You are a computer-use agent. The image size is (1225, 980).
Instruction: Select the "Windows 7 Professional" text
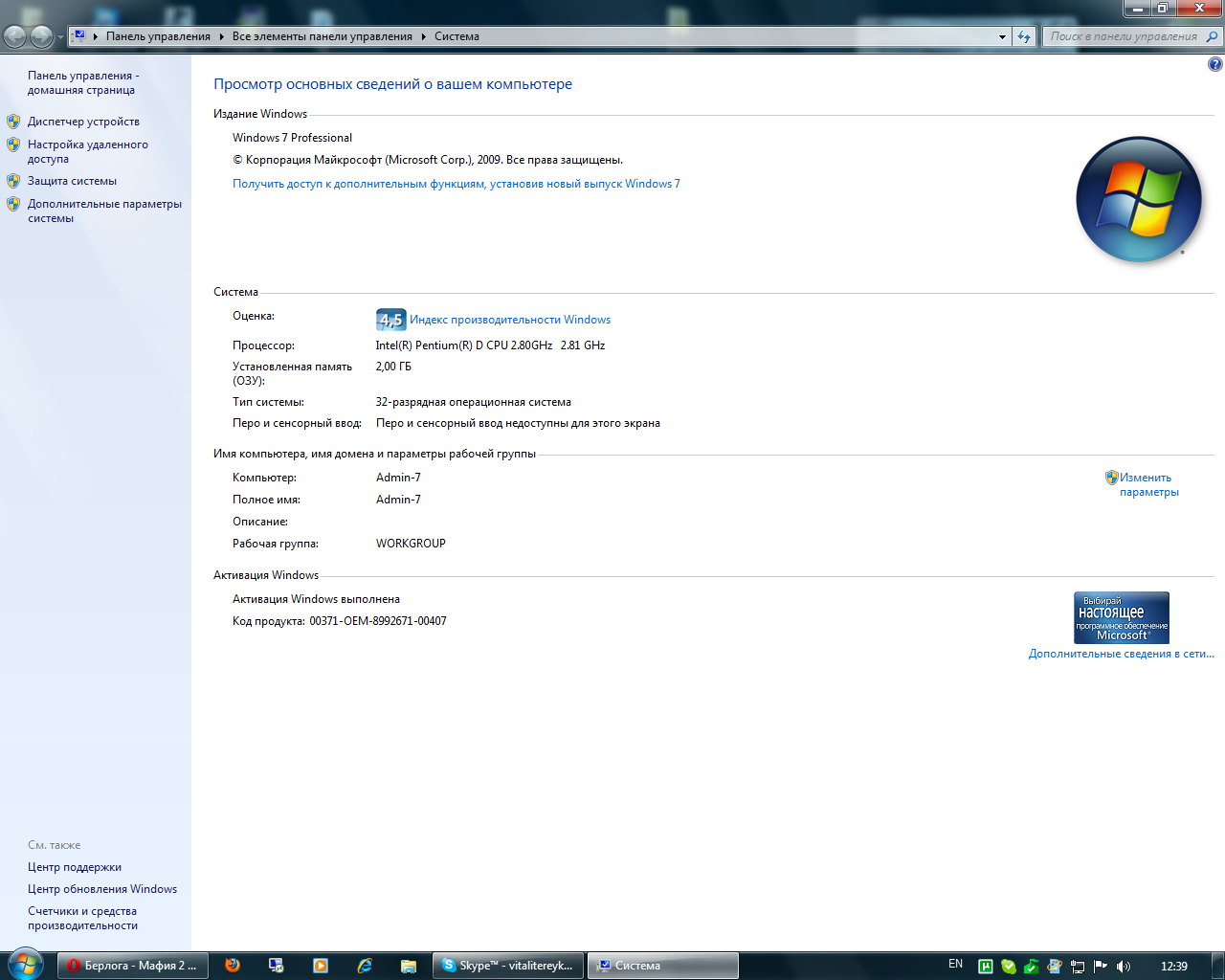(x=292, y=138)
